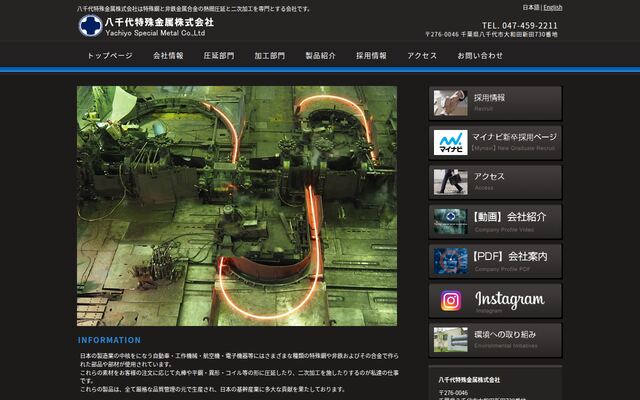Open the マイナビ logo icon

[450, 142]
